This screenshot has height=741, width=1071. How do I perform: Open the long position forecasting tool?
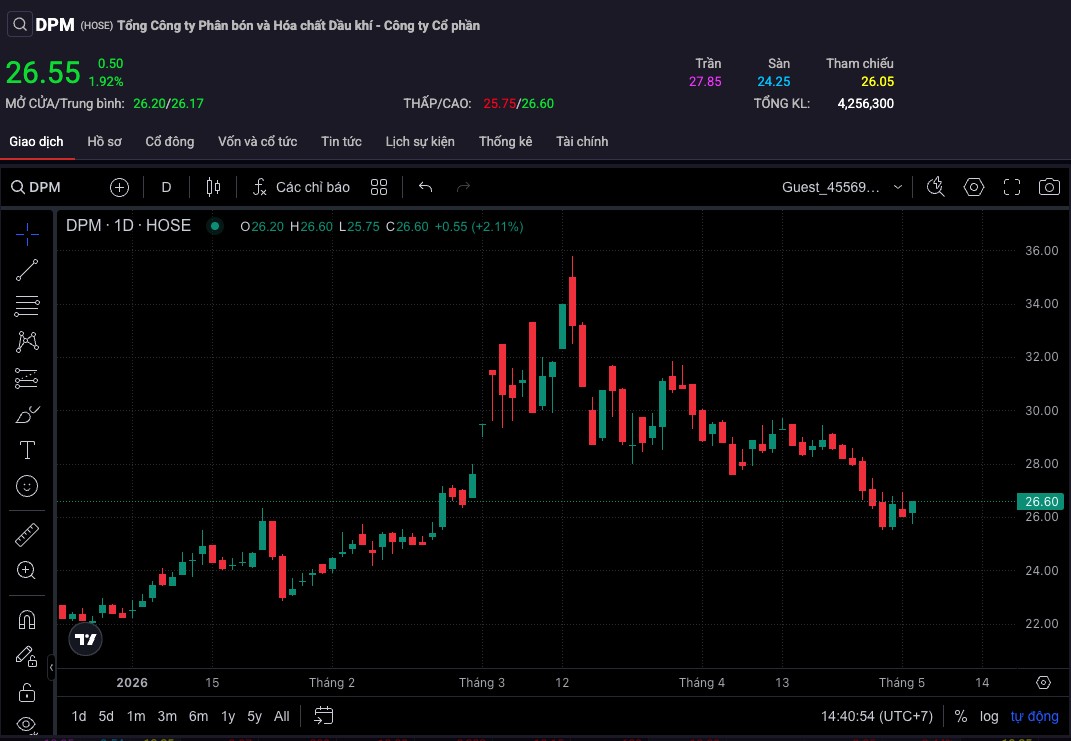coord(27,378)
